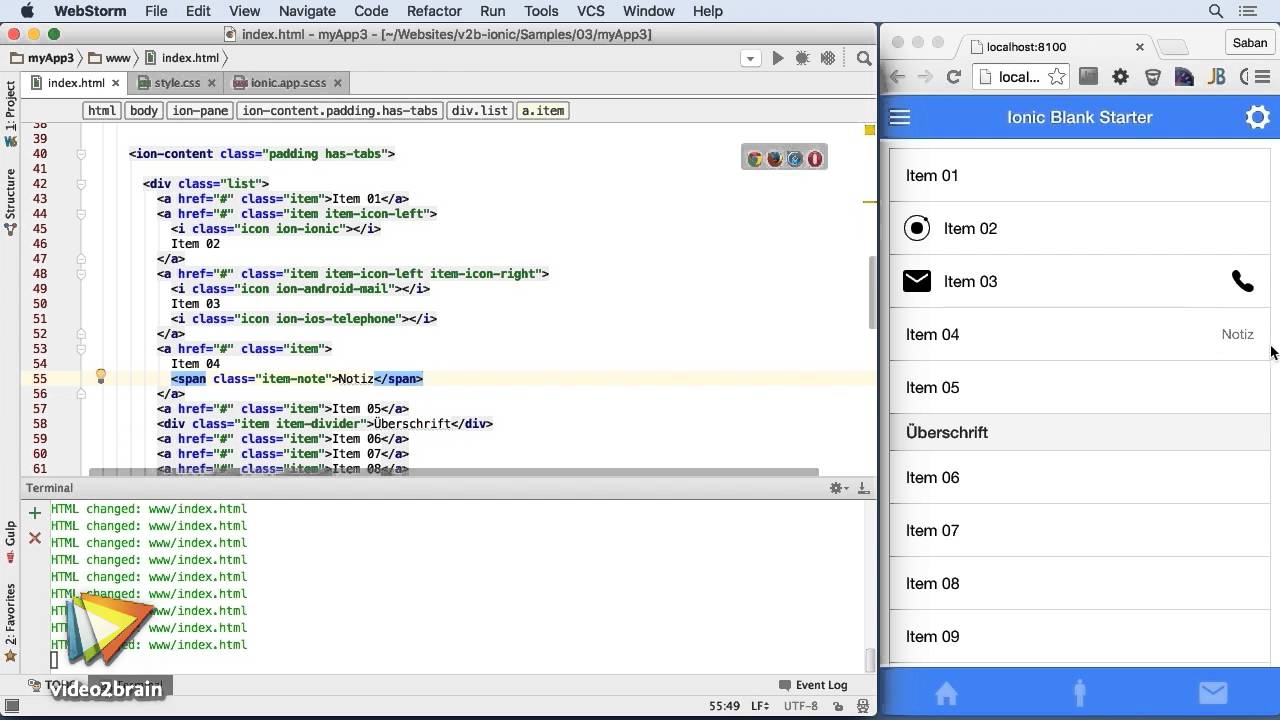Open the settings gear in Ionic header
Image resolution: width=1280 pixels, height=720 pixels.
coord(1257,117)
